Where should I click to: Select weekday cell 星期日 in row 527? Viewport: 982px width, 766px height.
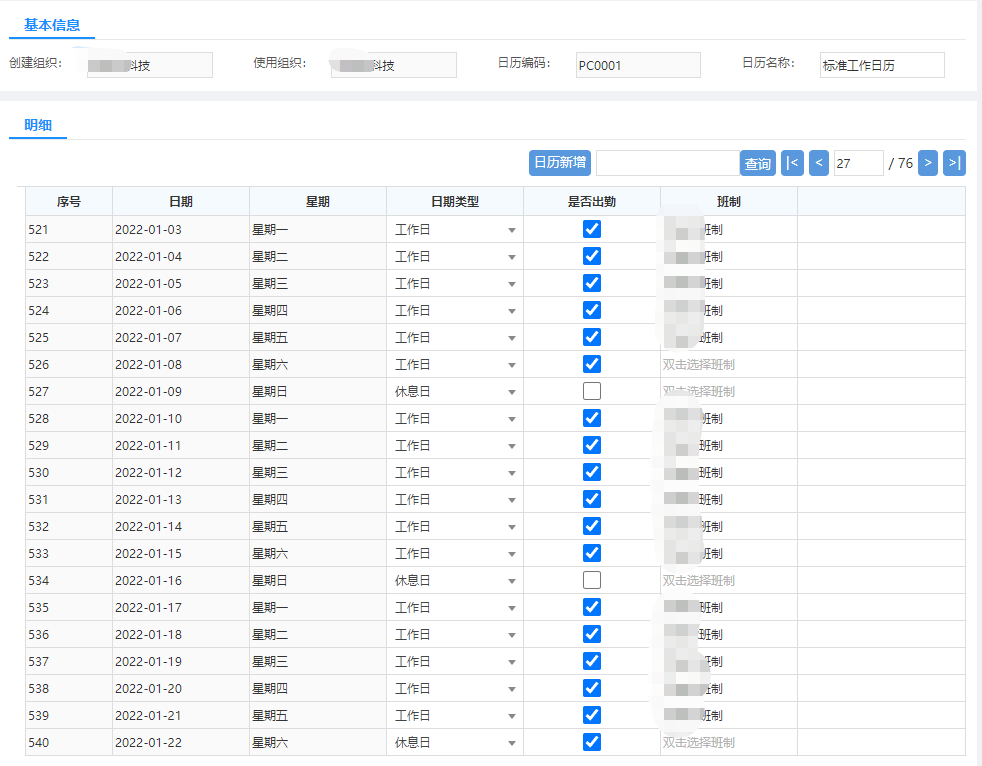click(318, 391)
